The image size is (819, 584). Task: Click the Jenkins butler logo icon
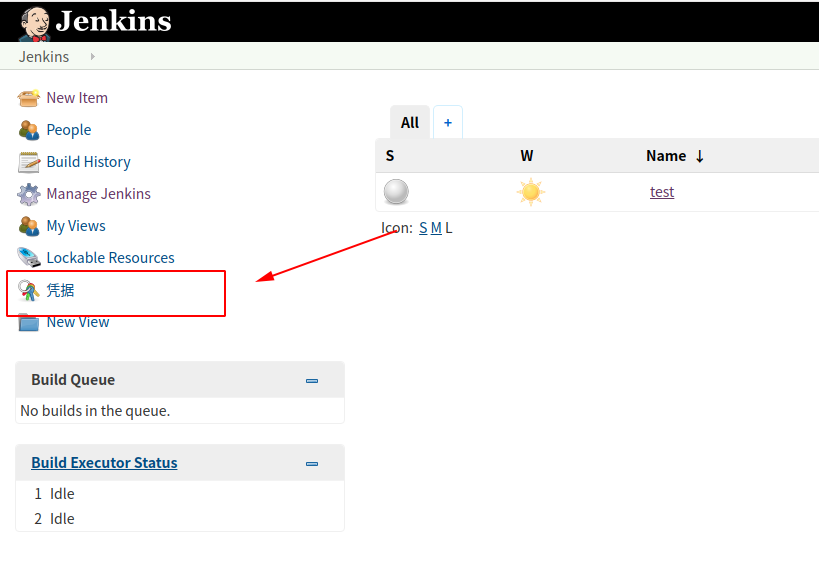[34, 24]
